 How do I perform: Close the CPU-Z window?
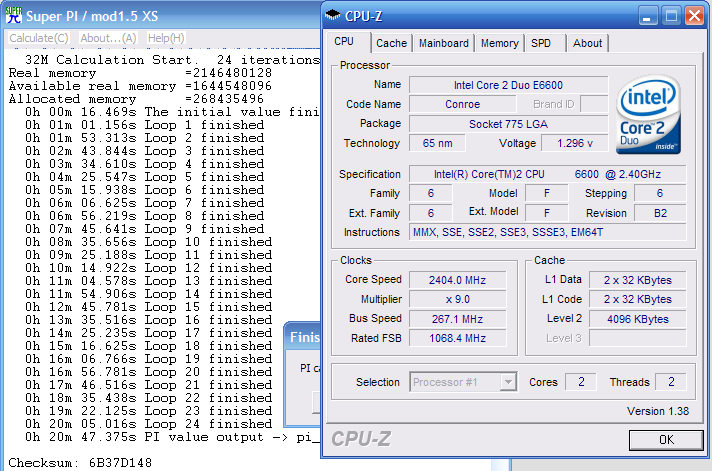(694, 16)
